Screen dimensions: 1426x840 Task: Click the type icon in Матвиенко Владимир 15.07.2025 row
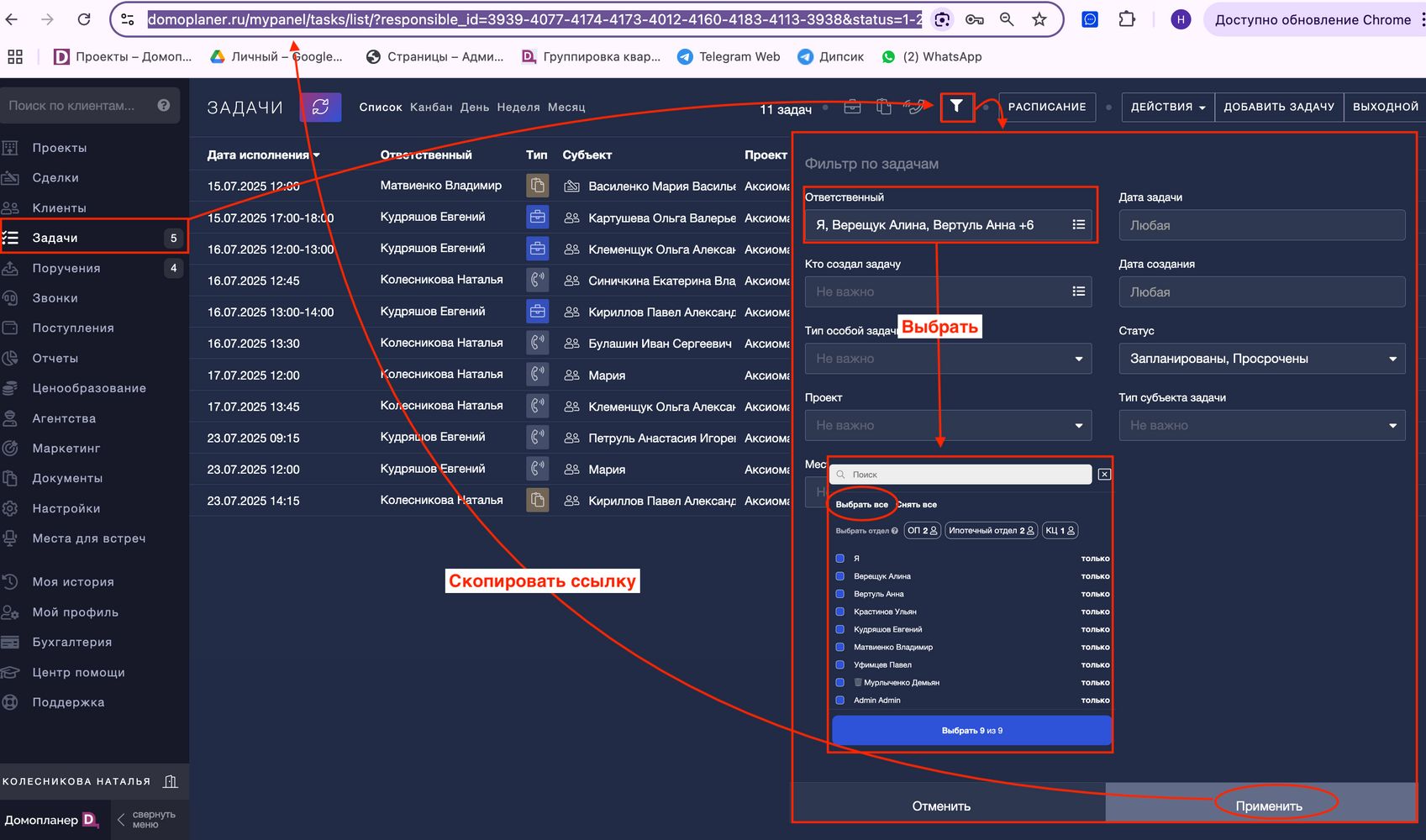[538, 186]
